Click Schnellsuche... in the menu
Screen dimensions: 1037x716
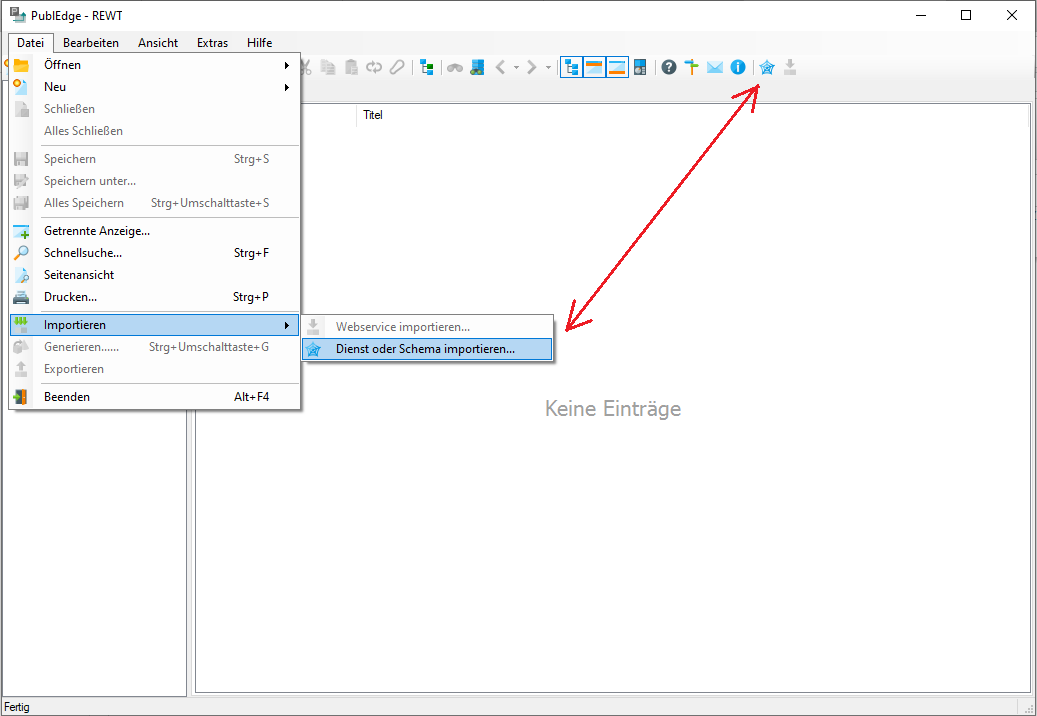(83, 253)
